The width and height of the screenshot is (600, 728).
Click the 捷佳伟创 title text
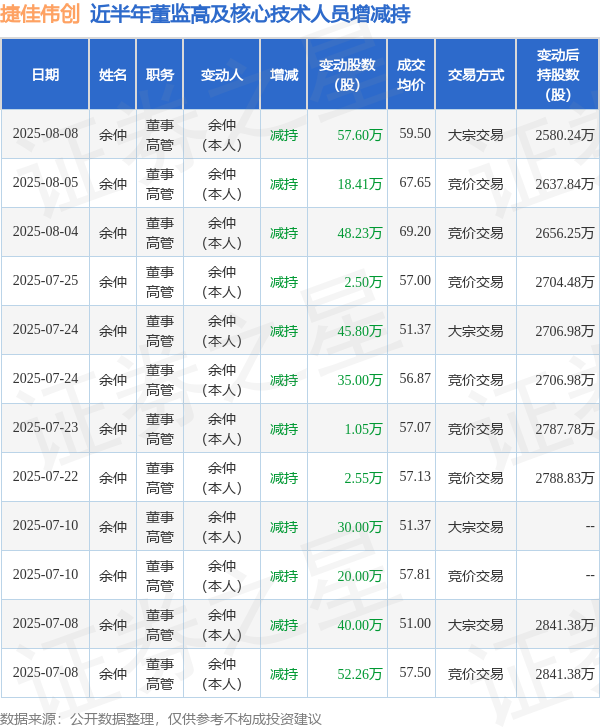tap(40, 14)
